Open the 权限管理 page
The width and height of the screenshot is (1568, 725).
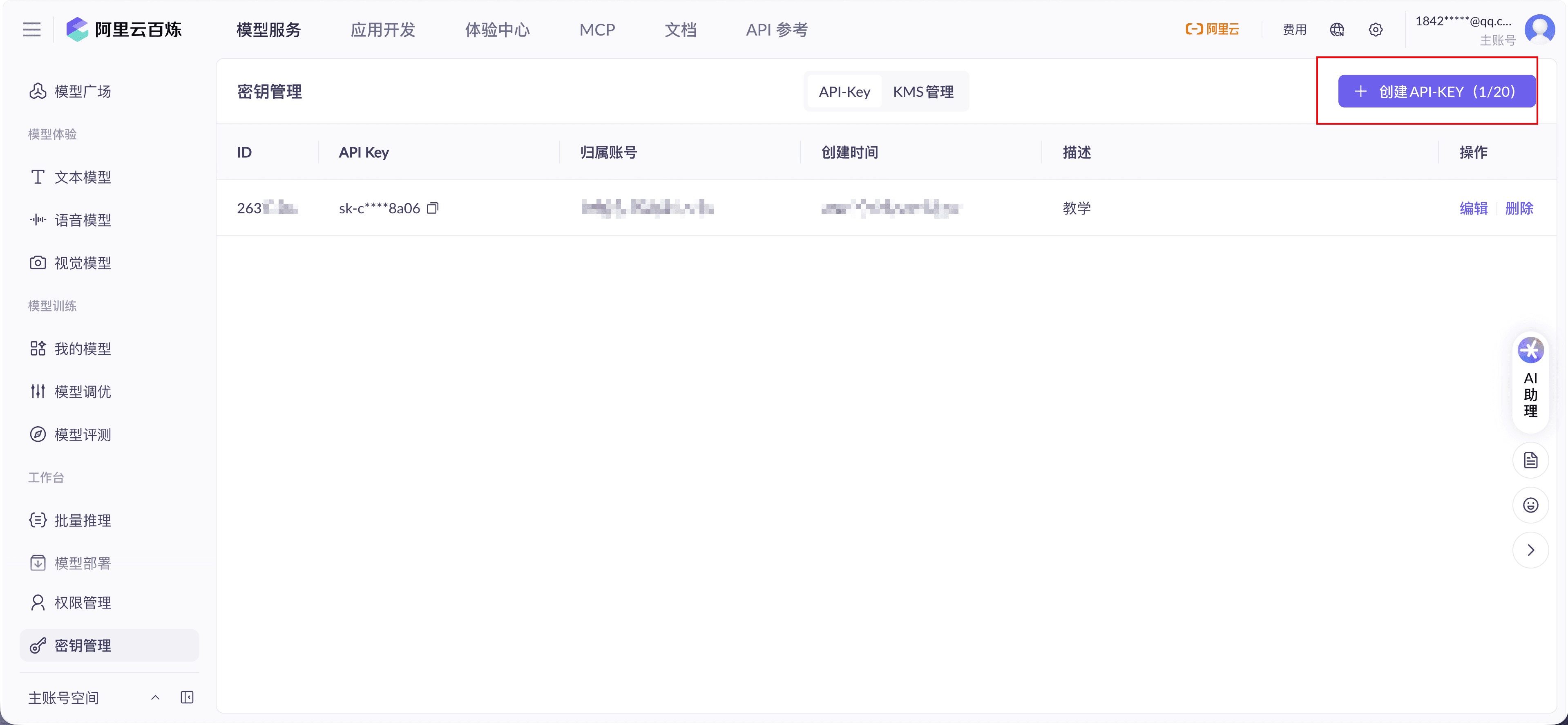(x=82, y=602)
